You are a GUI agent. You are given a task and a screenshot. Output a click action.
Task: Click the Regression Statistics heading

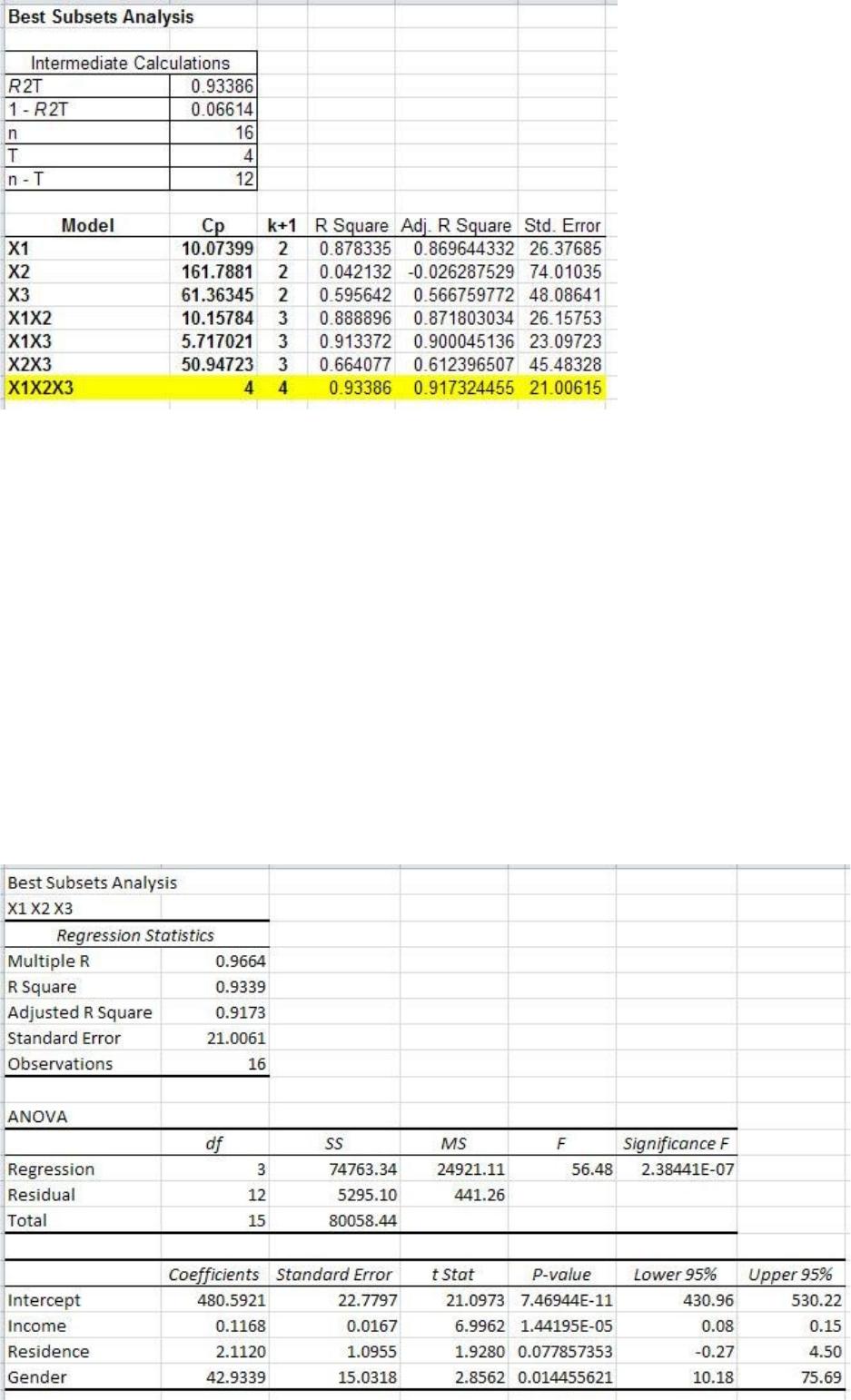[x=136, y=935]
